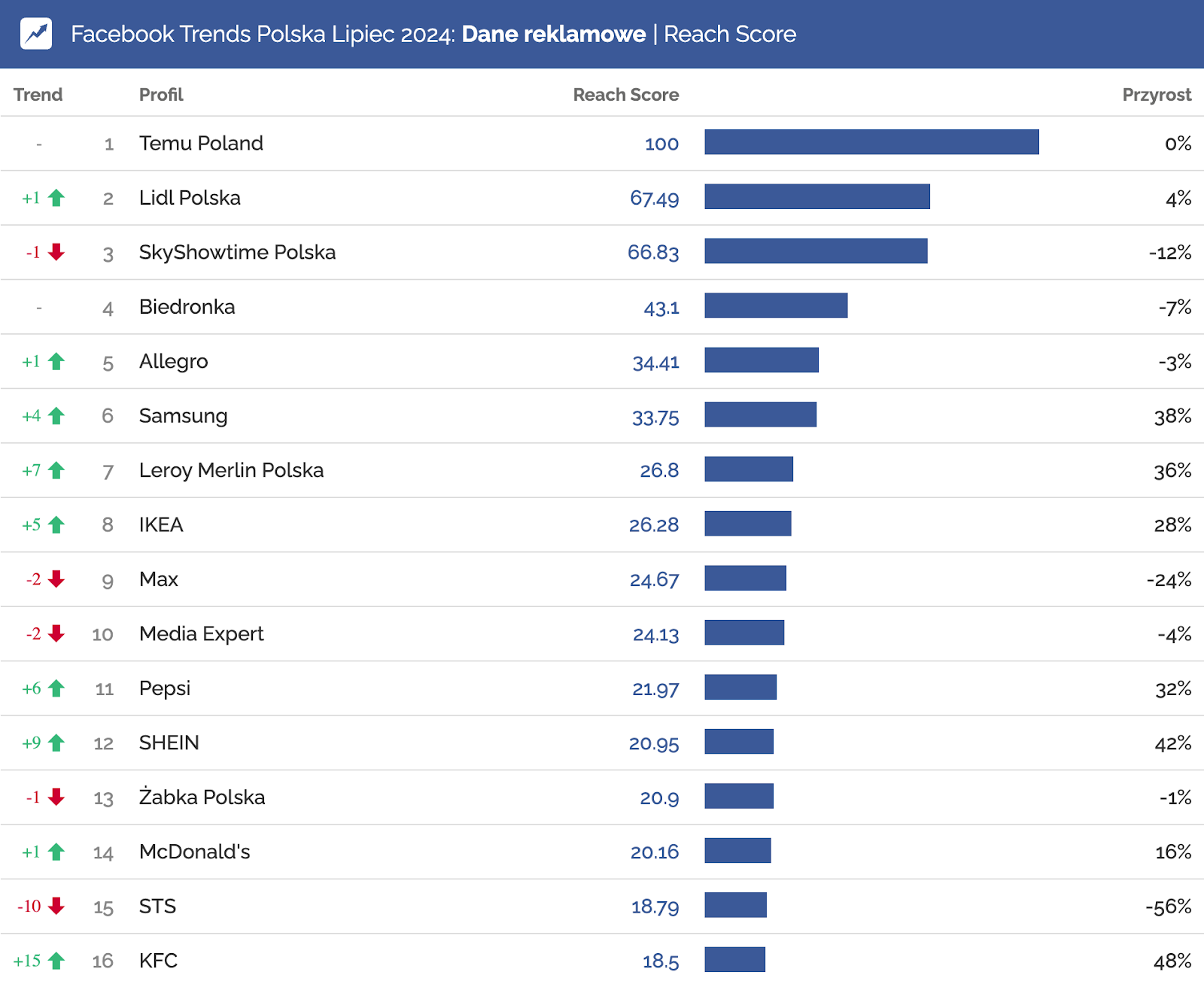Screen dimensions: 1204x981
Task: Click the green up arrow in Samsung row
Action: (56, 416)
